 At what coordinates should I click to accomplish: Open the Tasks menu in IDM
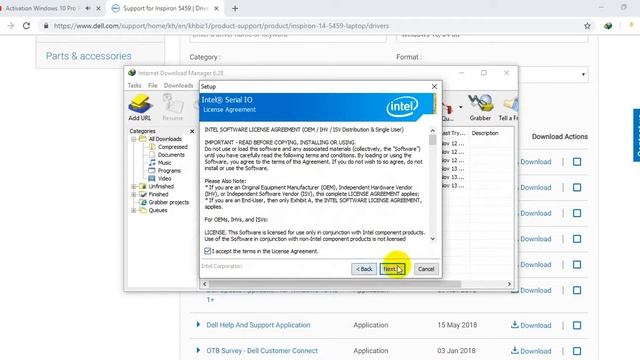pyautogui.click(x=134, y=85)
